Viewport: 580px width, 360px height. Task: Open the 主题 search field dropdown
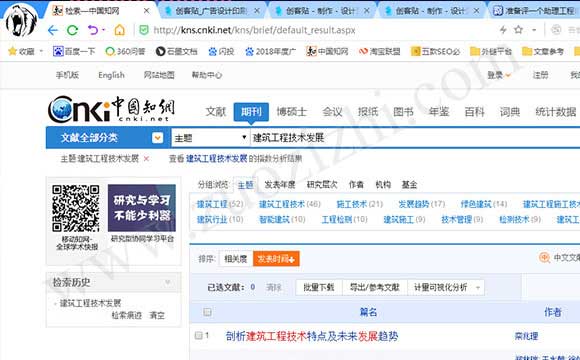pyautogui.click(x=210, y=138)
